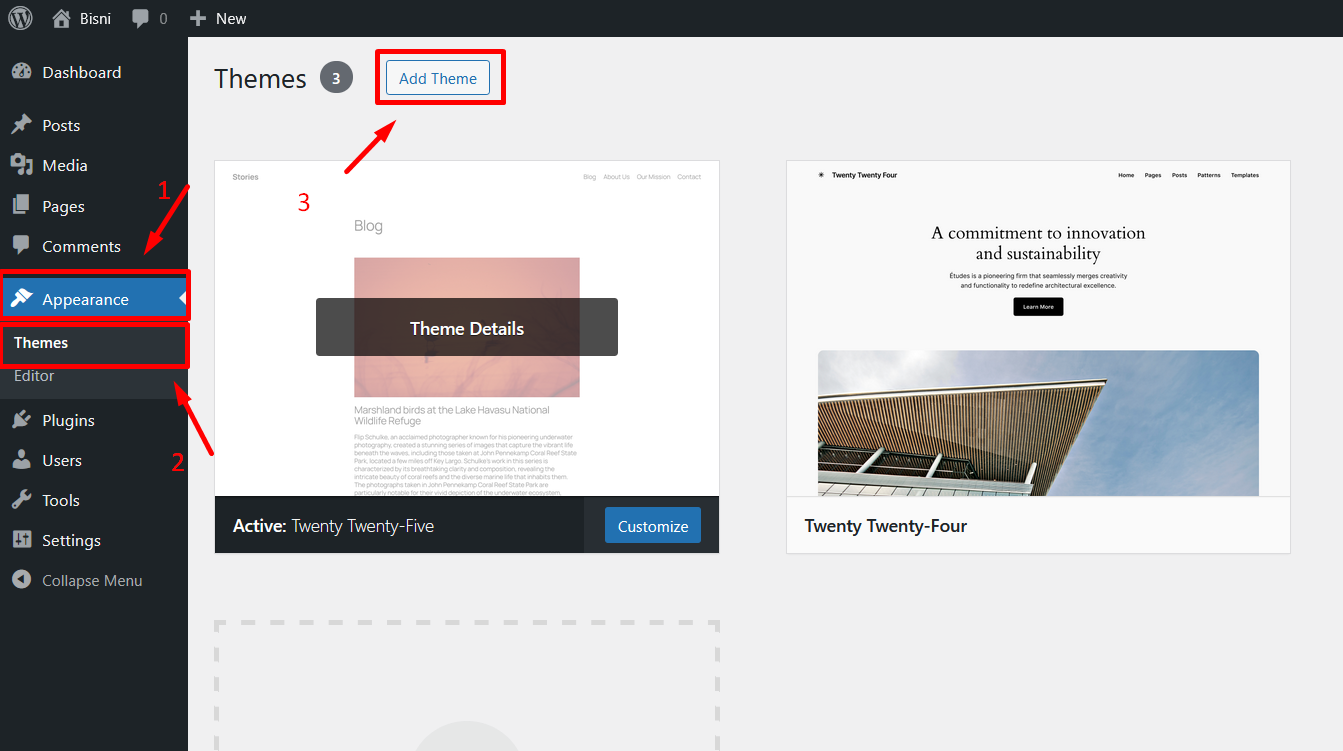Click the WordPress logo icon
Screen dimensions: 1343x751
(21, 18)
